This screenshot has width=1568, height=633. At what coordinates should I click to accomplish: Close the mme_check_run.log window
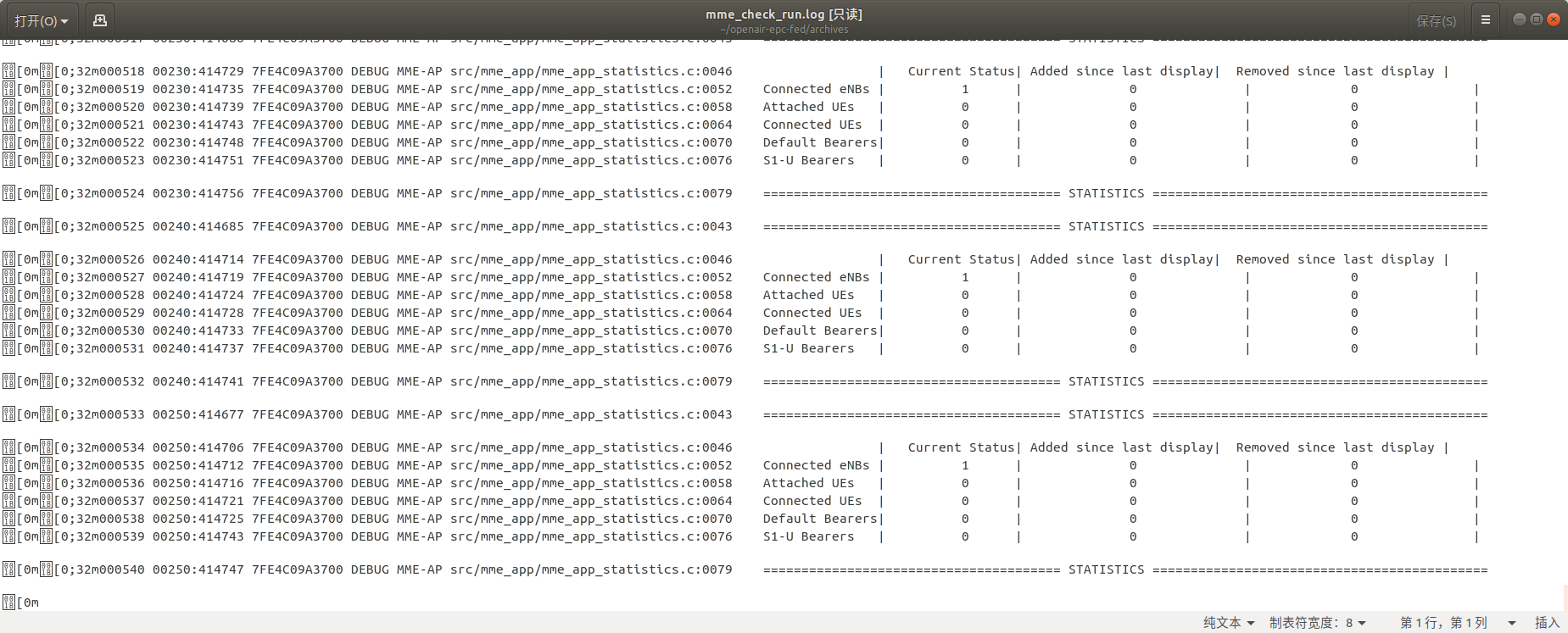coord(1553,19)
